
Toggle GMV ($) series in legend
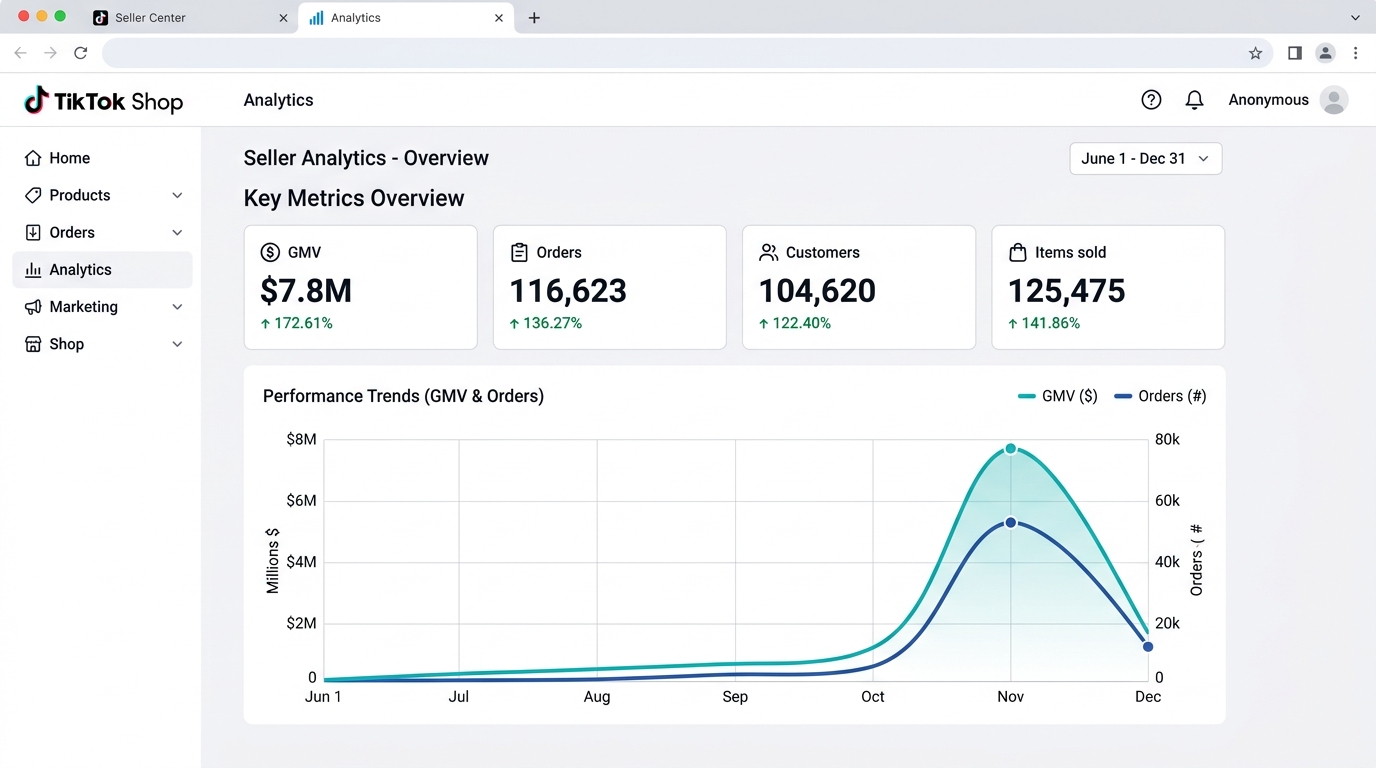1057,396
